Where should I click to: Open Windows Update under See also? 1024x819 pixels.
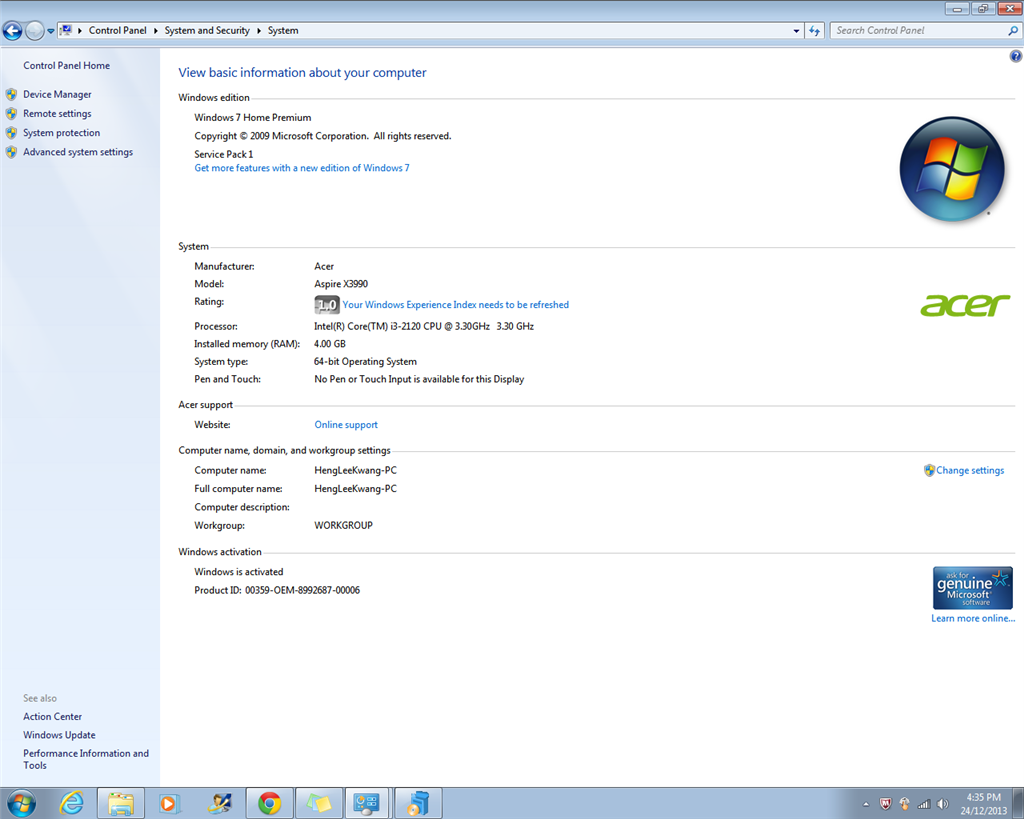[59, 735]
